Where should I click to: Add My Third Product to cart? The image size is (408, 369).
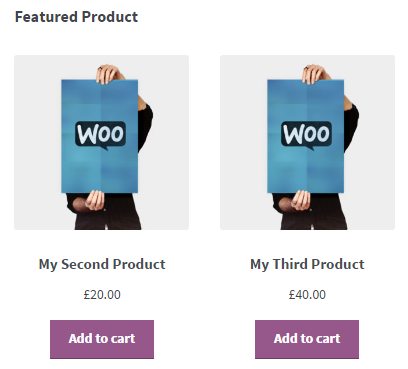pos(307,339)
